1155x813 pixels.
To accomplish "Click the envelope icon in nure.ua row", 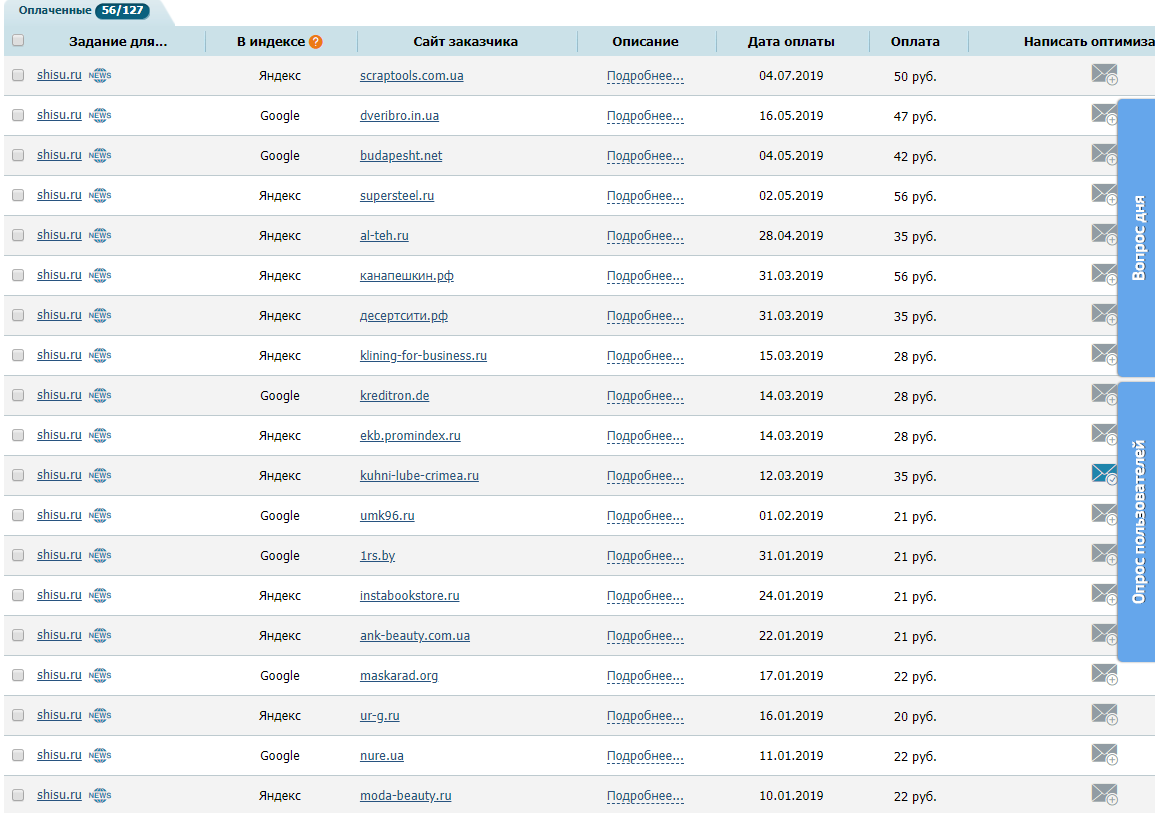I will pyautogui.click(x=1104, y=754).
